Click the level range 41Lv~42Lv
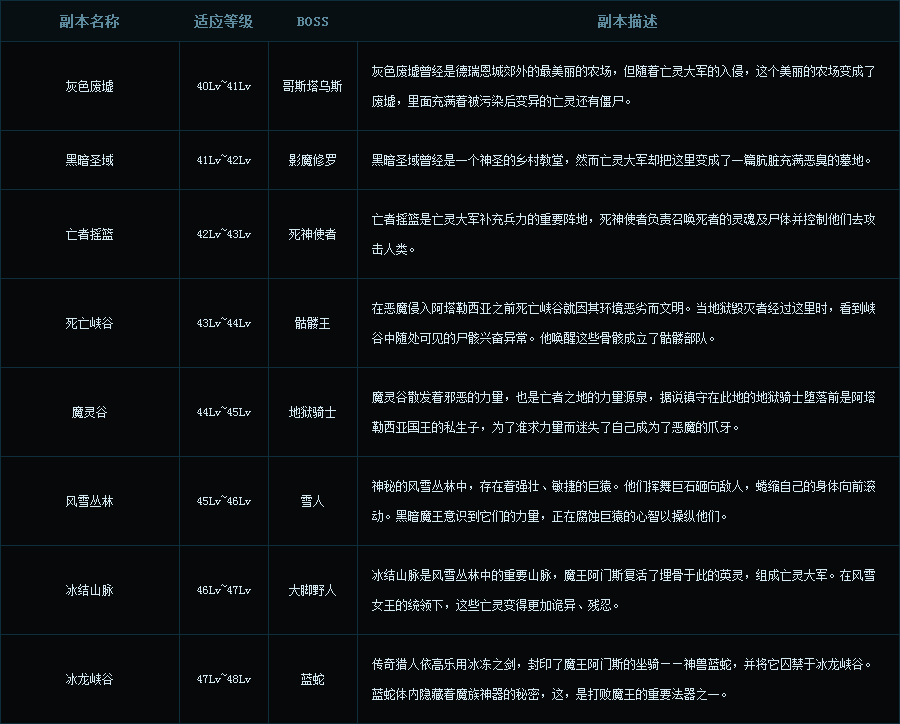This screenshot has height=724, width=900. (x=223, y=160)
